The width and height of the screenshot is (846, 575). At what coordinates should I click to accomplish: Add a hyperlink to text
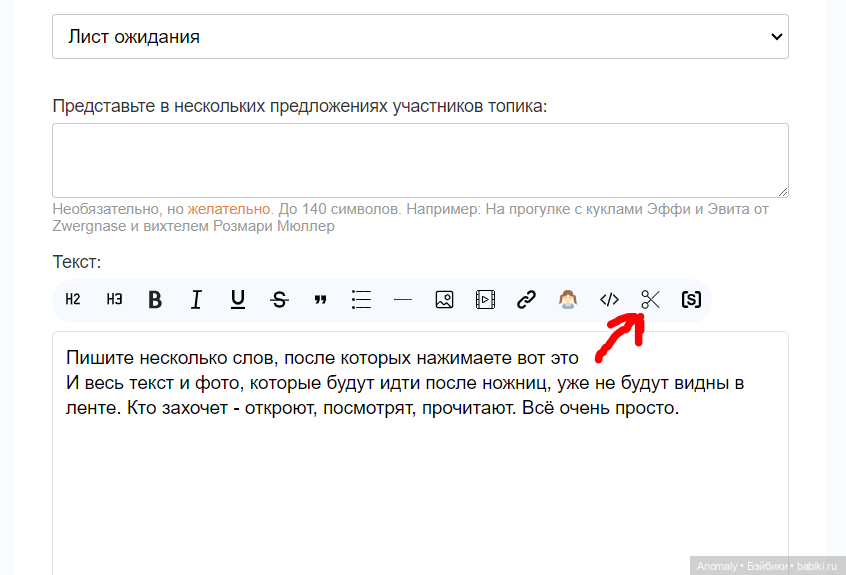(x=527, y=299)
